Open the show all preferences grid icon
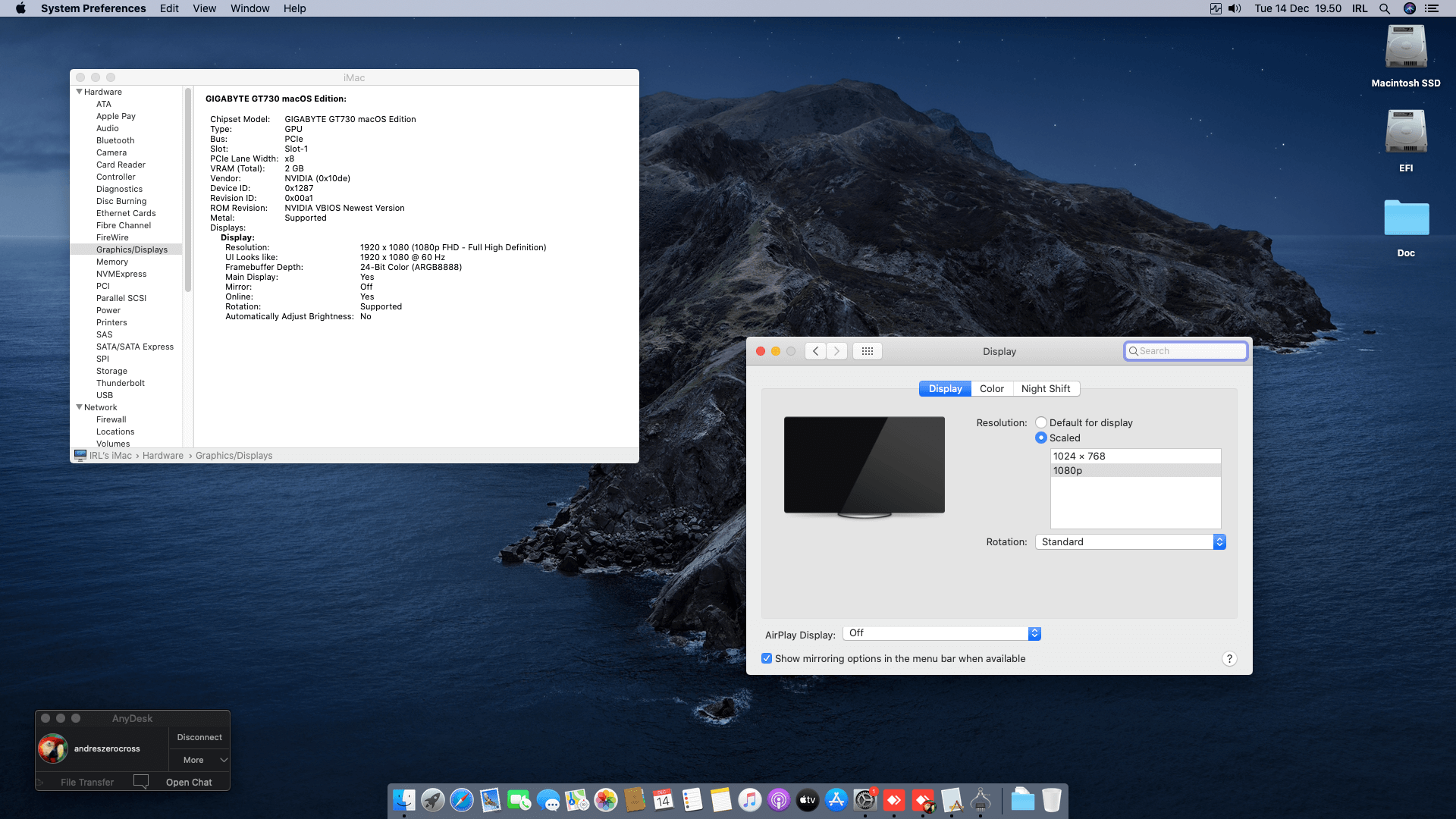Screen dimensions: 1456x819 coord(867,350)
